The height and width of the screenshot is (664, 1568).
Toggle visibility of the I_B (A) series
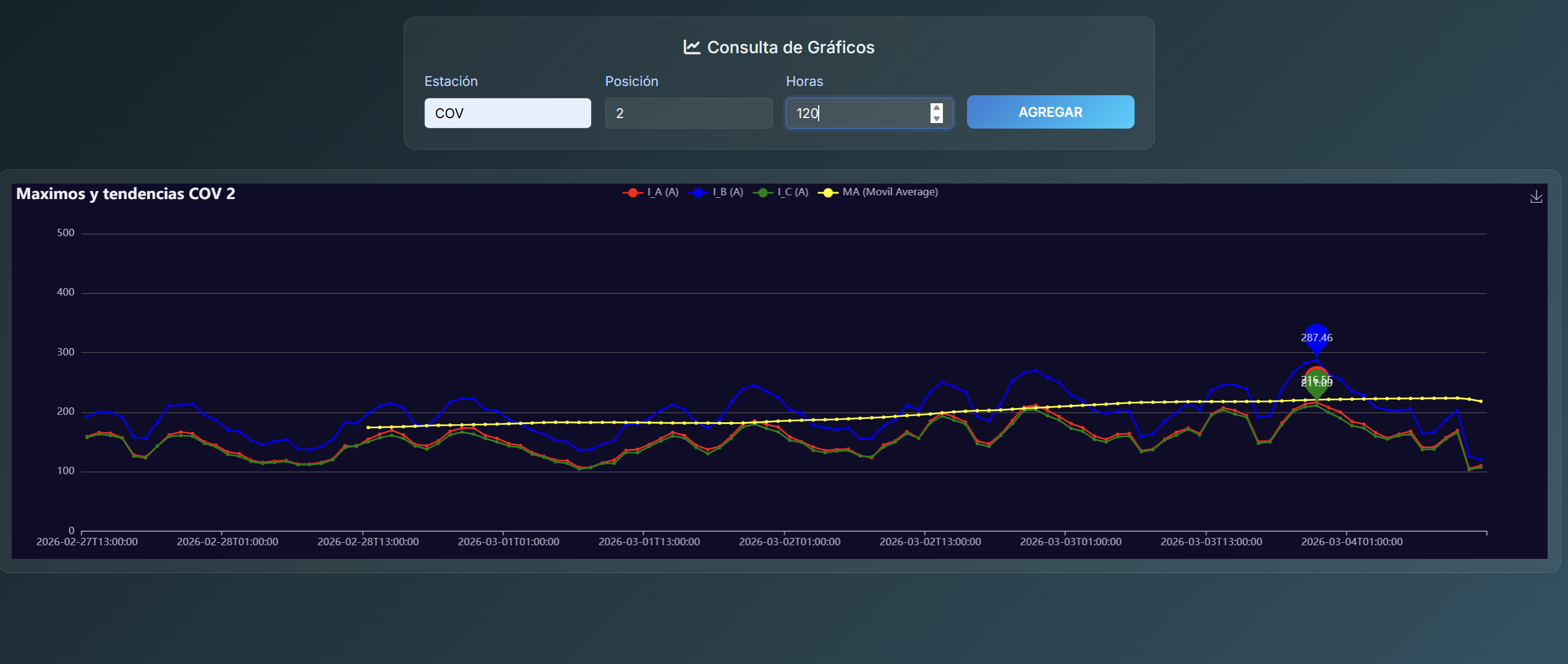726,192
